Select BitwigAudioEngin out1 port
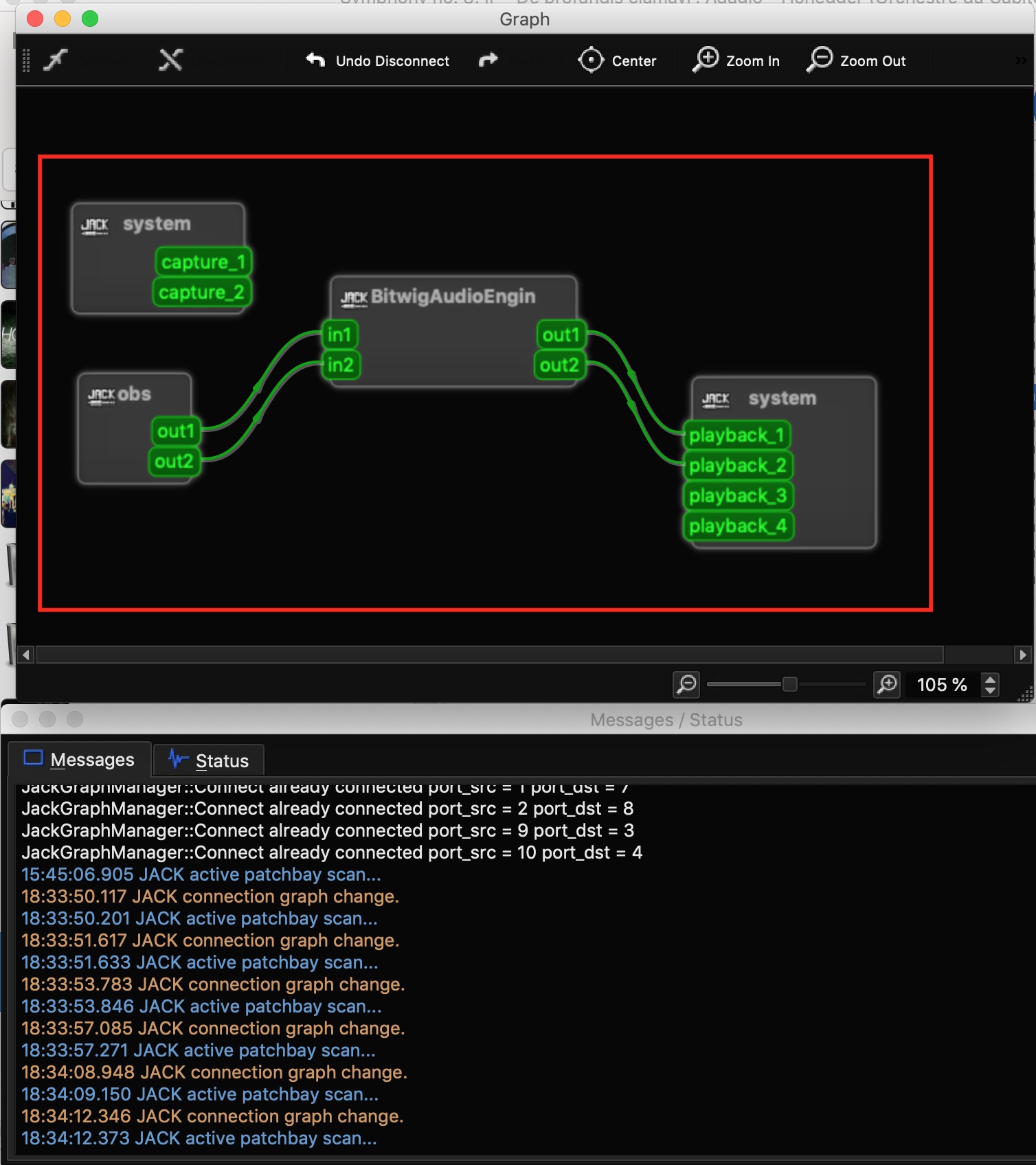The image size is (1036, 1165). (x=561, y=335)
